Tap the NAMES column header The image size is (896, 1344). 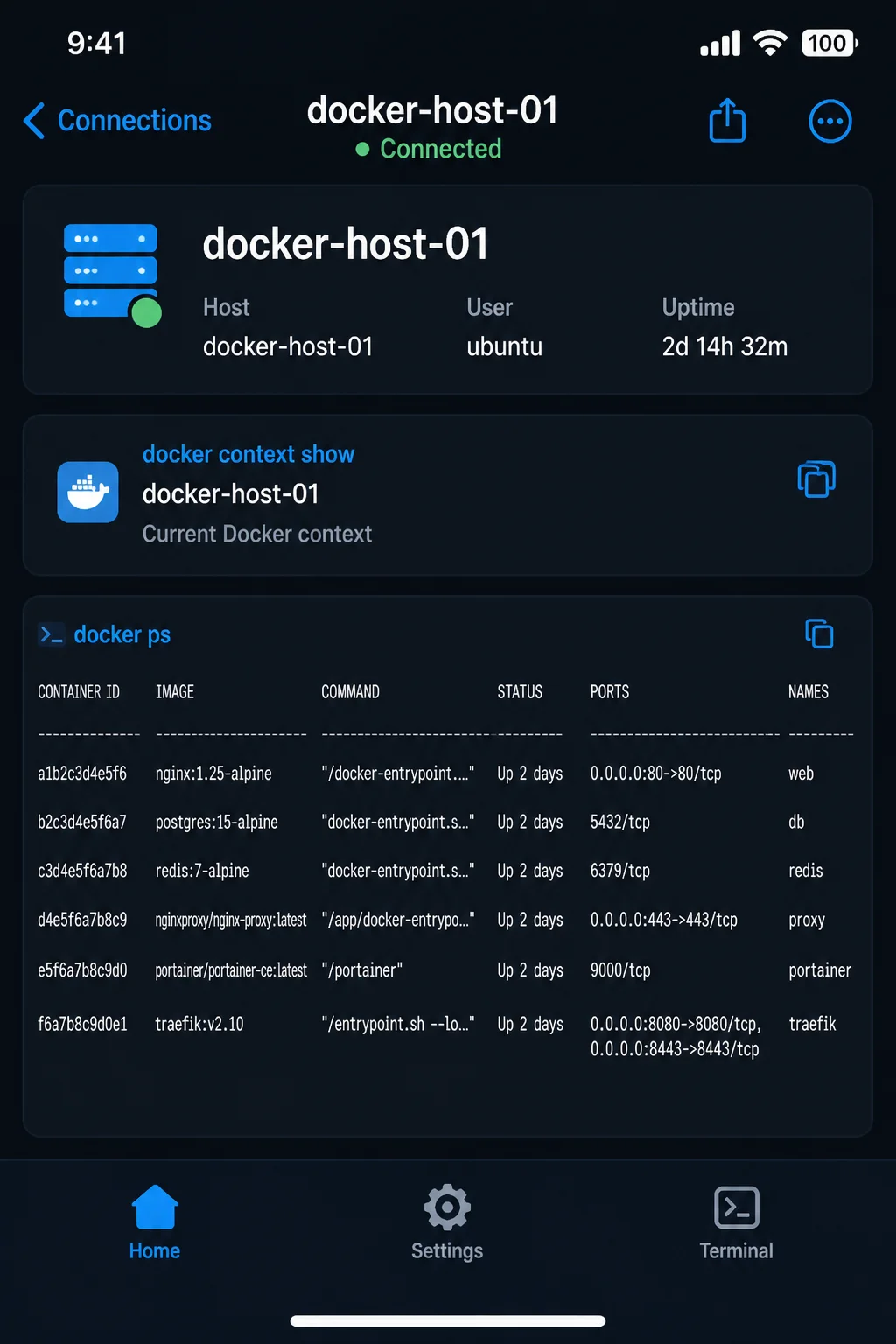[808, 692]
